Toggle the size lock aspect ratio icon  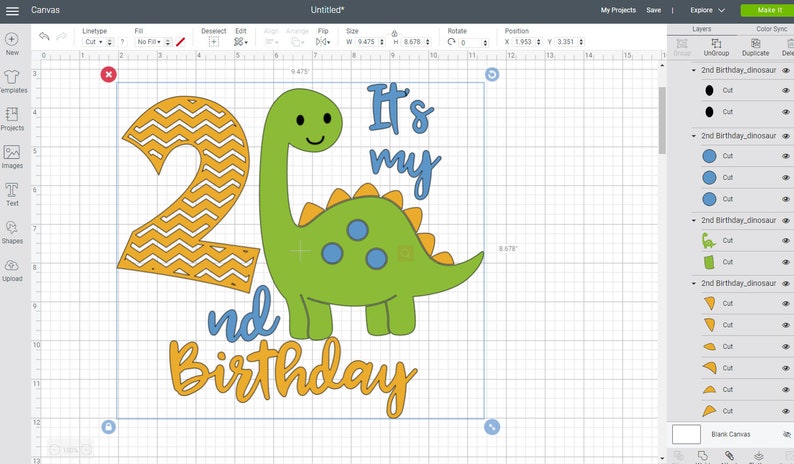coord(394,33)
